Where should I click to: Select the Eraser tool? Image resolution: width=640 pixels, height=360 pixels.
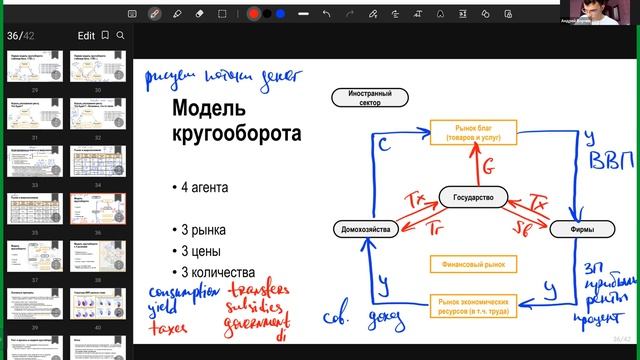pyautogui.click(x=199, y=14)
